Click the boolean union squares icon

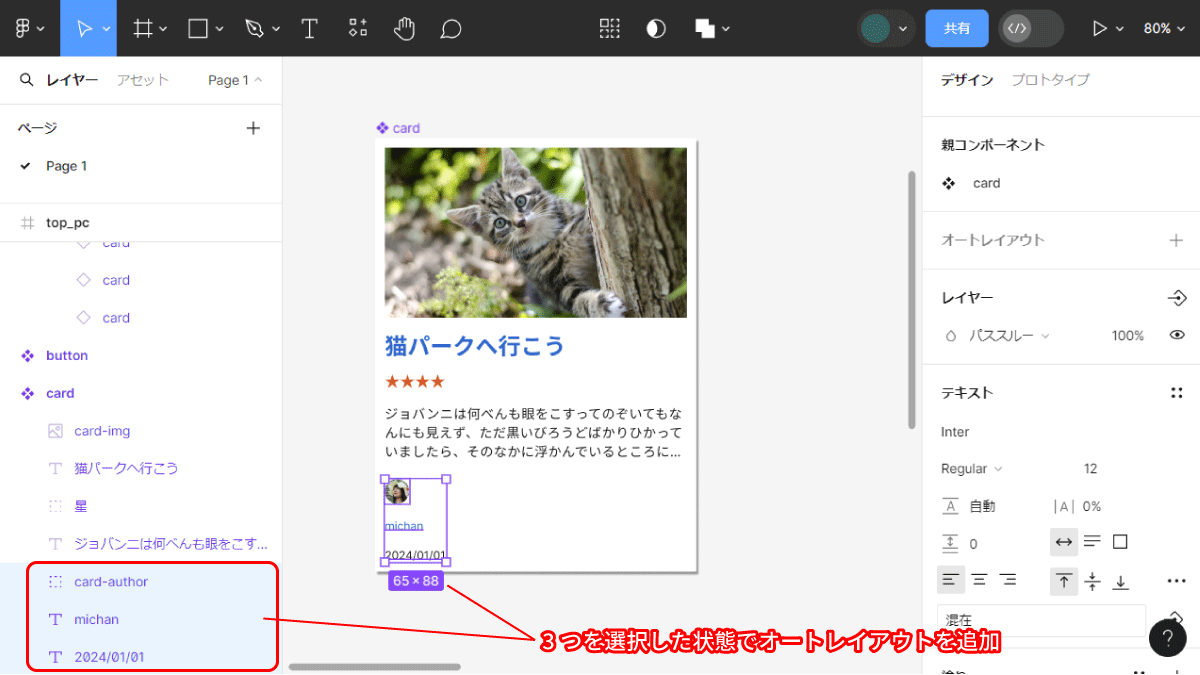coord(705,29)
